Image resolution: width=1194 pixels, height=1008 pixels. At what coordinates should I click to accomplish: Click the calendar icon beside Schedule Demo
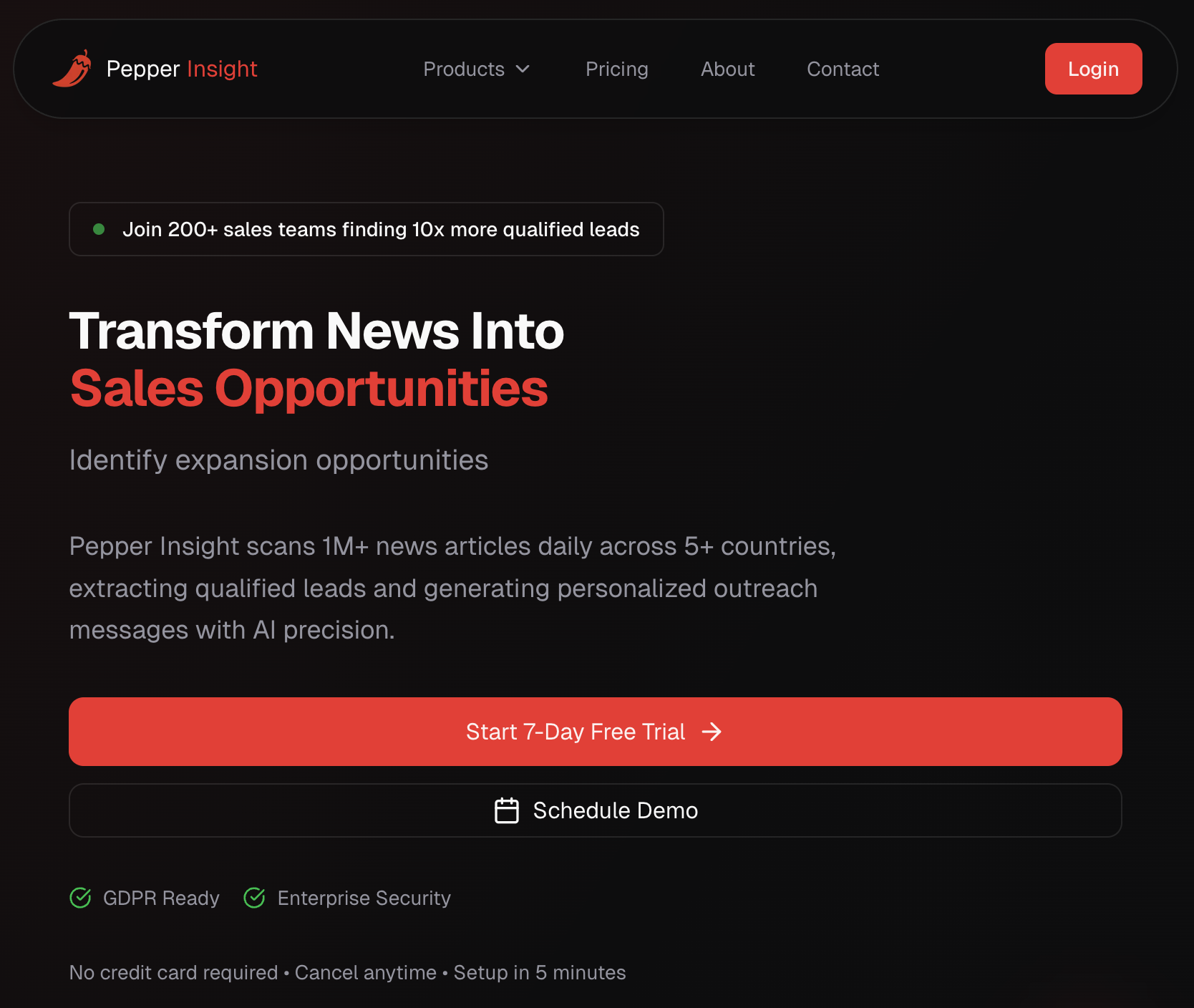pyautogui.click(x=507, y=810)
